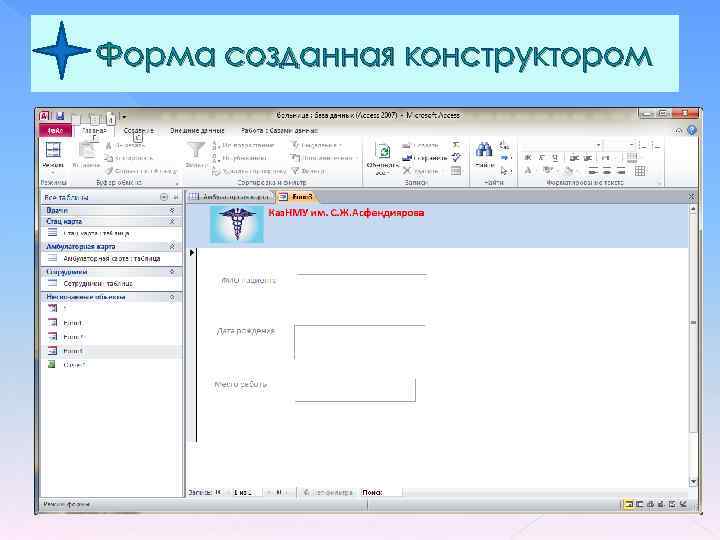Click the background fill color icon
Viewport: 720px width, 540px height.
568,171
